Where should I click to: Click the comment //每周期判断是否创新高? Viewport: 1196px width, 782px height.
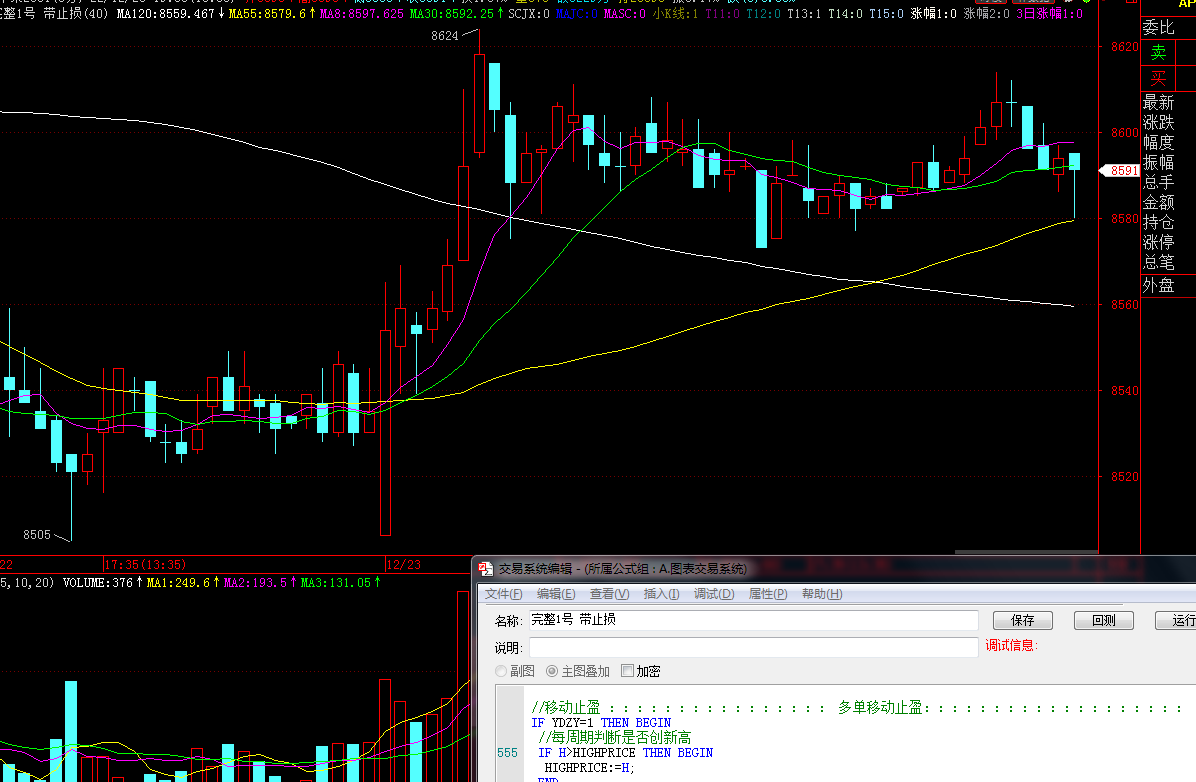tap(615, 737)
